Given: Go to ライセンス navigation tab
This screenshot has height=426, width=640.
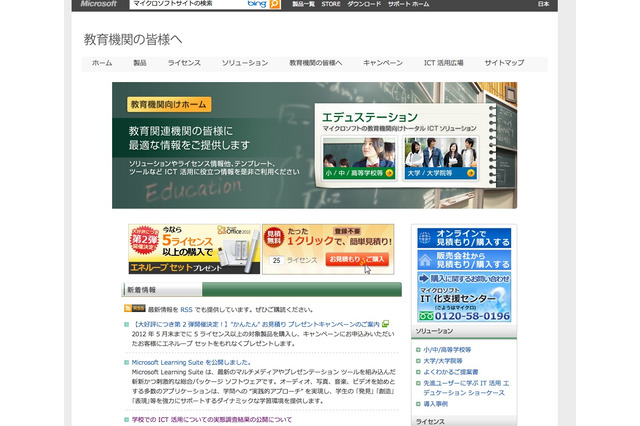Looking at the screenshot, I should [x=184, y=63].
